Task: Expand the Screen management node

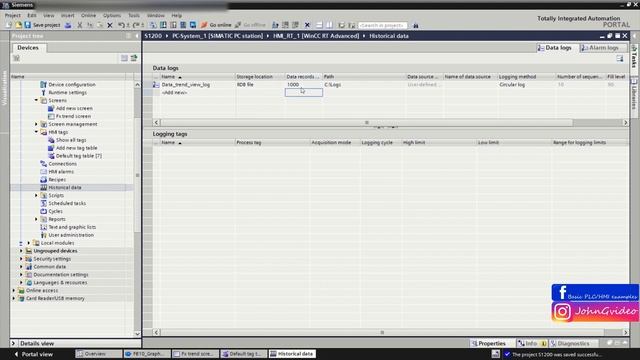Action: click(36, 124)
